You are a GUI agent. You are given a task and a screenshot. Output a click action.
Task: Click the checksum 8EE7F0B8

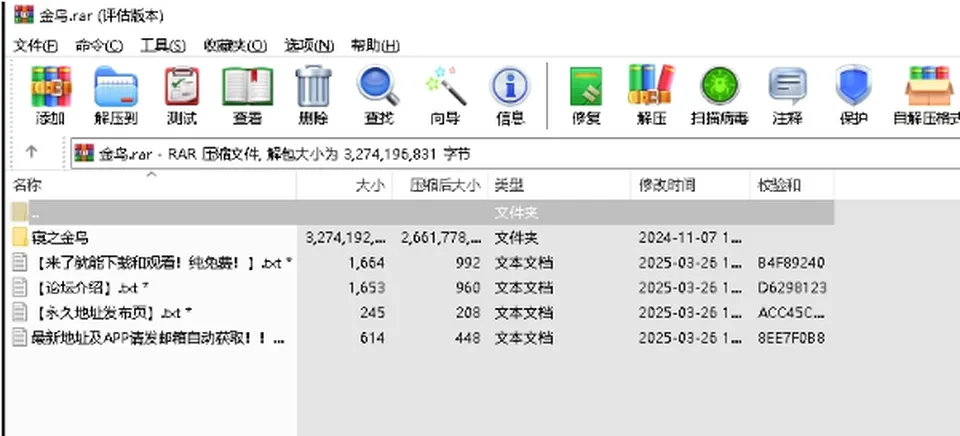coord(791,337)
